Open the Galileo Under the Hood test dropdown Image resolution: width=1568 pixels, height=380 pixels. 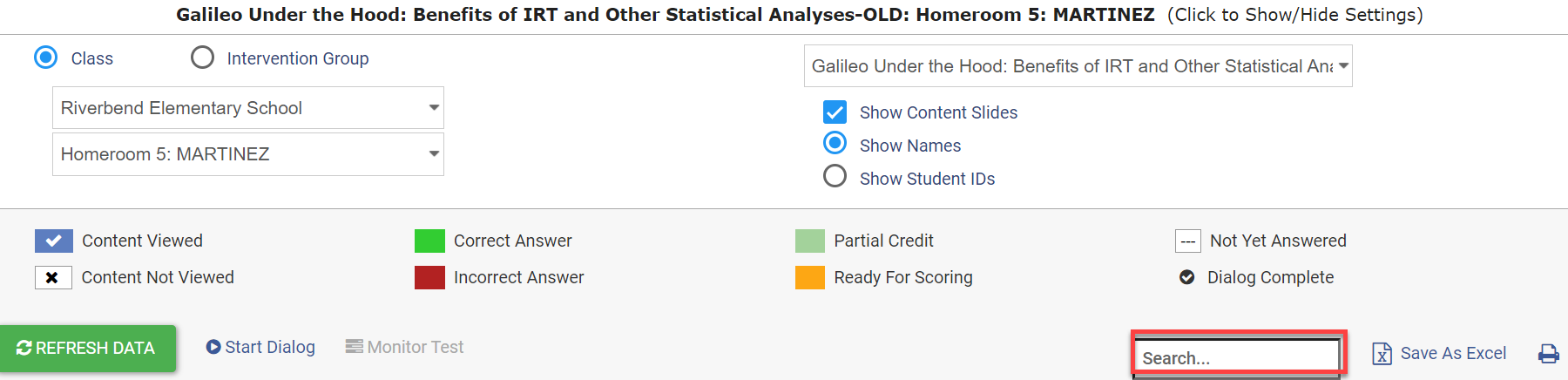1078,66
